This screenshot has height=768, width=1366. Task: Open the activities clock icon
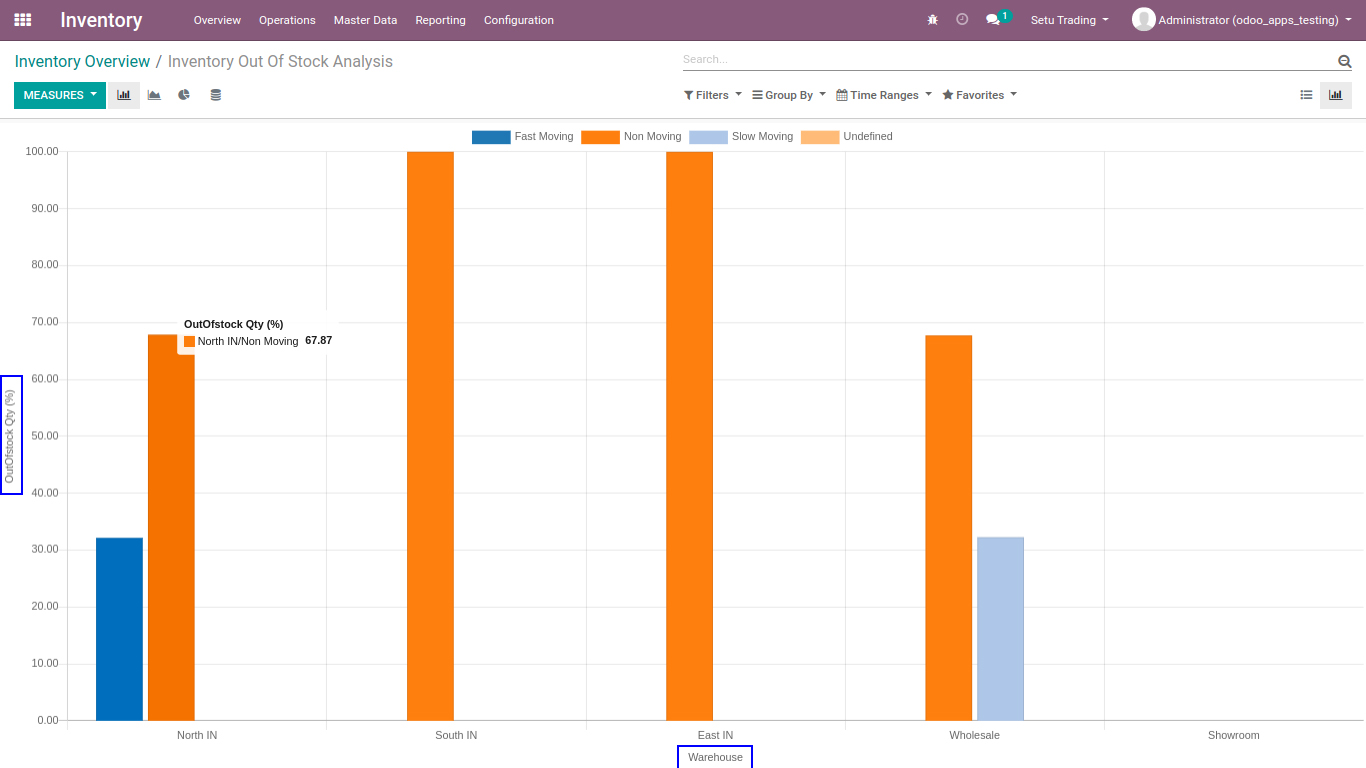(962, 20)
